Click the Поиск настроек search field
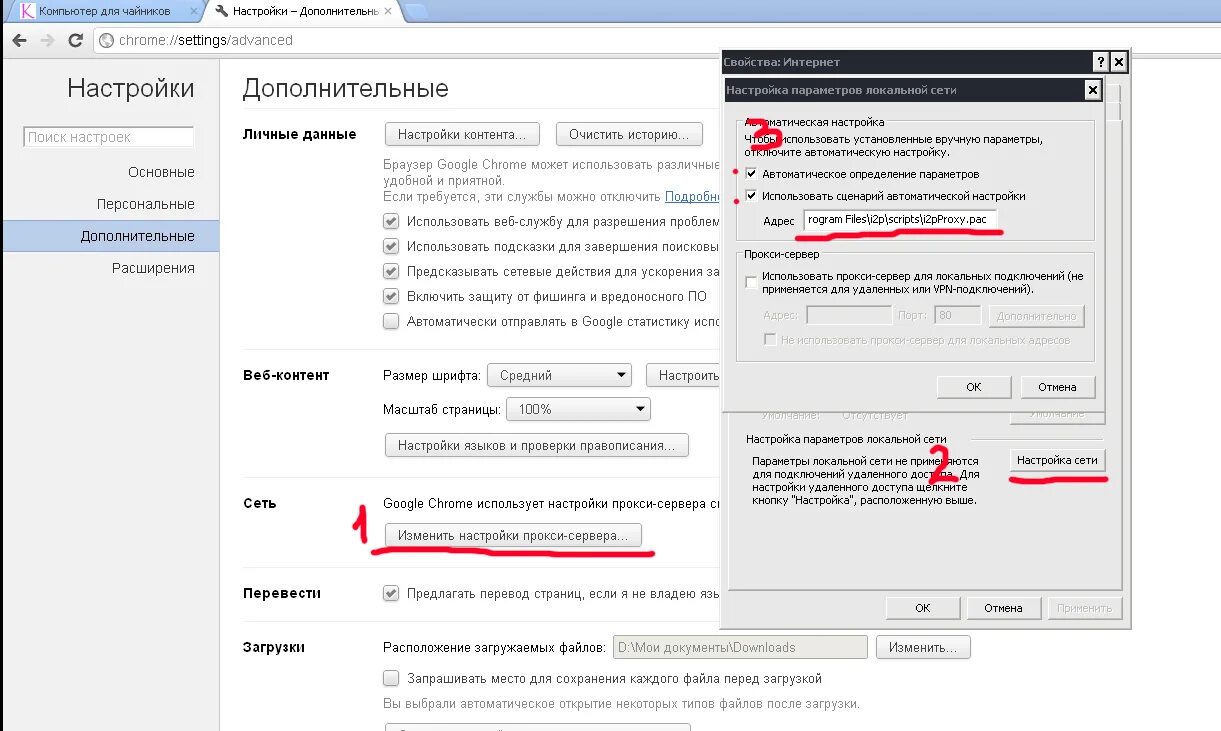Viewport: 1221px width, 731px height. coord(108,137)
